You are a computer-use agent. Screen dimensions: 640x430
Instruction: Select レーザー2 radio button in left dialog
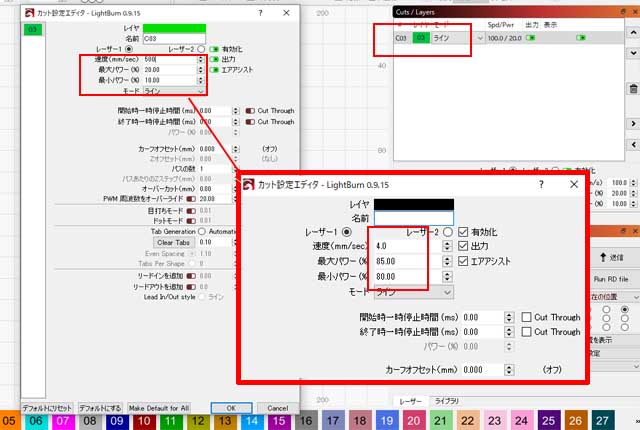(x=201, y=49)
